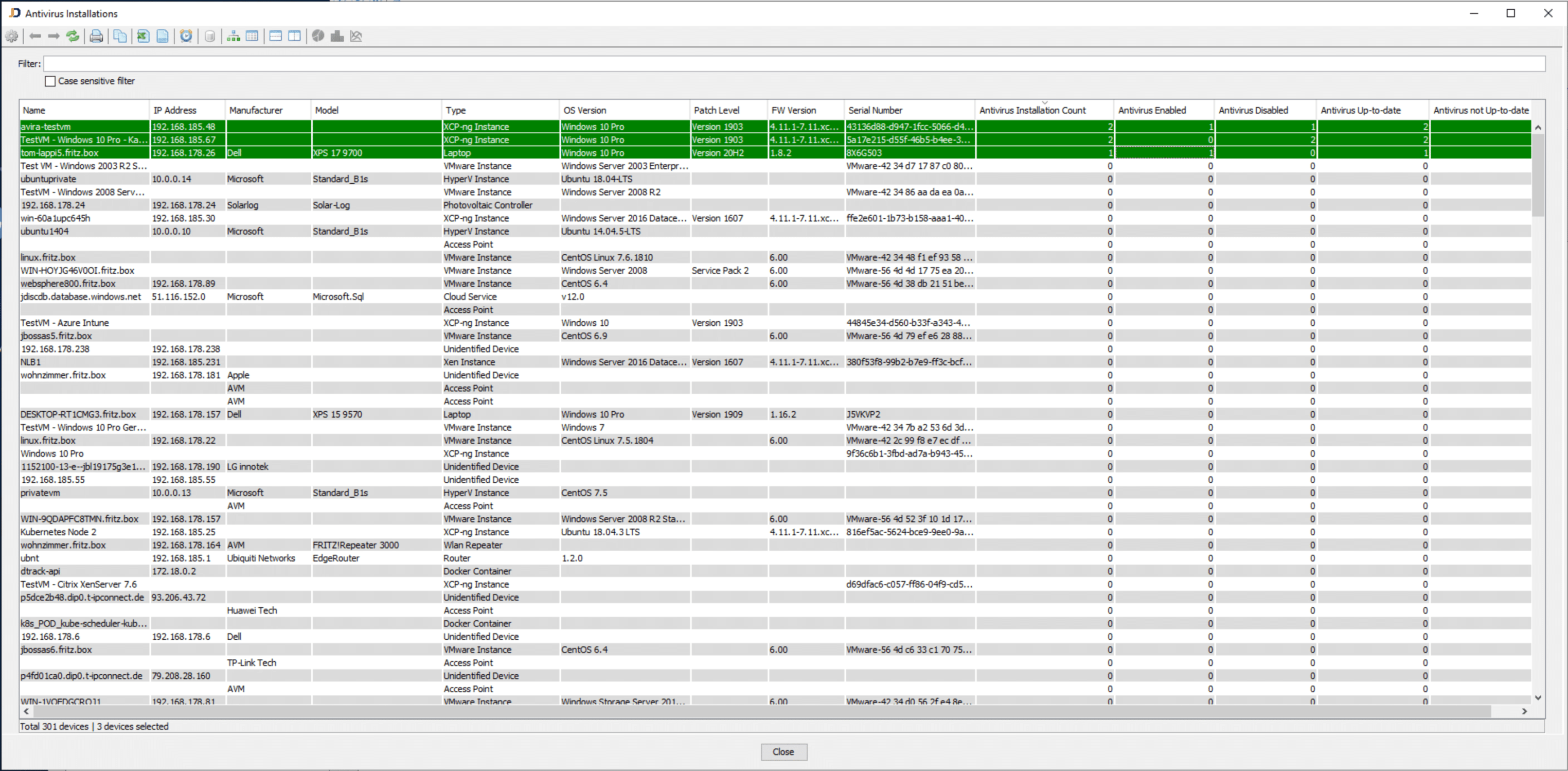Switch to tree hierarchy view icon
Viewport: 1568px width, 771px height.
click(x=233, y=36)
